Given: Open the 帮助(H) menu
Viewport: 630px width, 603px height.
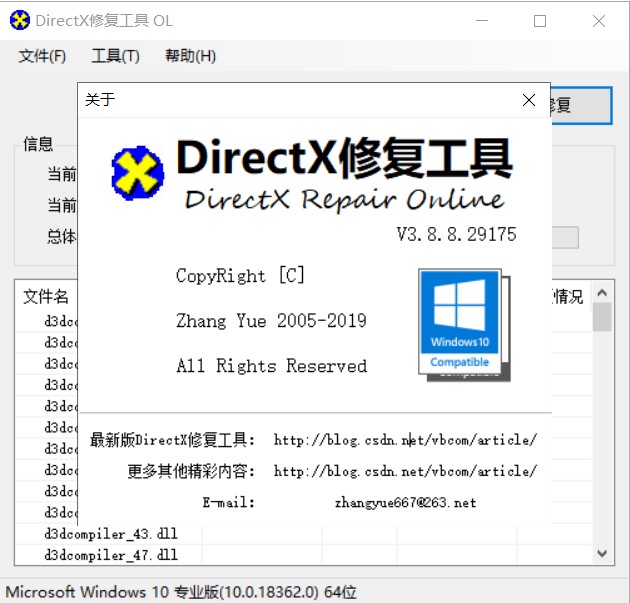Looking at the screenshot, I should click(x=190, y=56).
